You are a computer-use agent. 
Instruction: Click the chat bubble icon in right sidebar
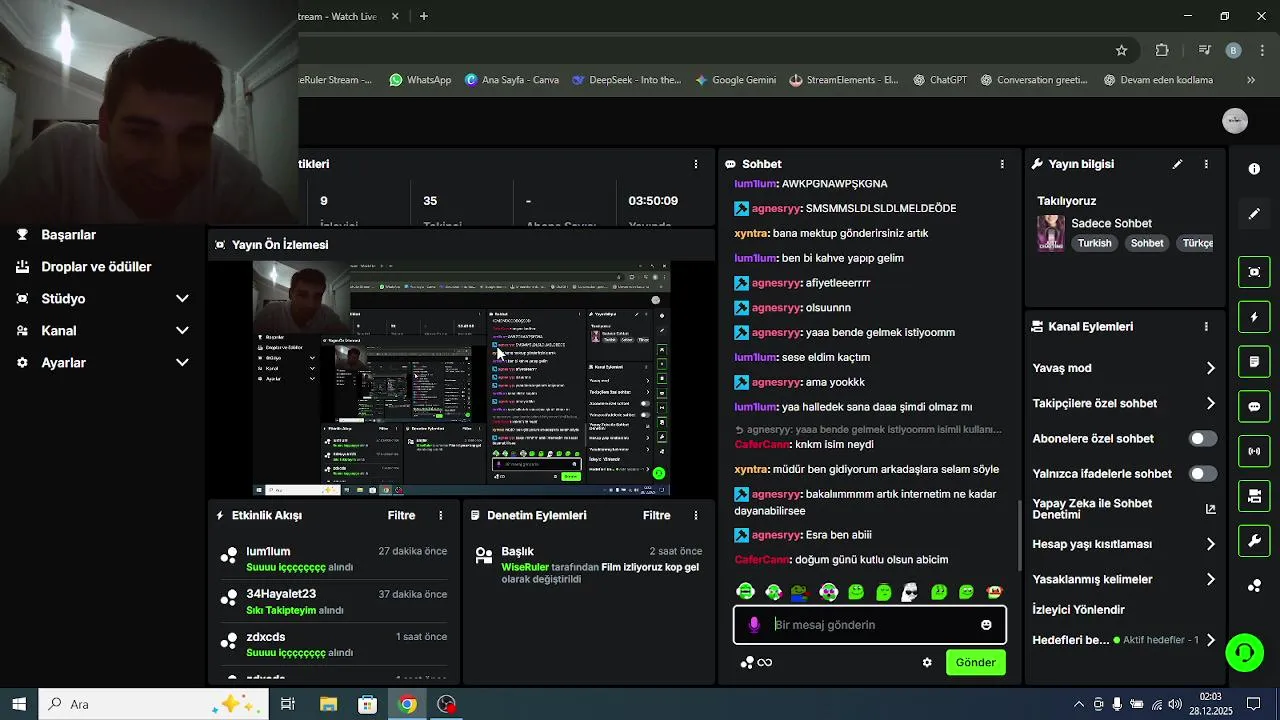coord(1254,407)
